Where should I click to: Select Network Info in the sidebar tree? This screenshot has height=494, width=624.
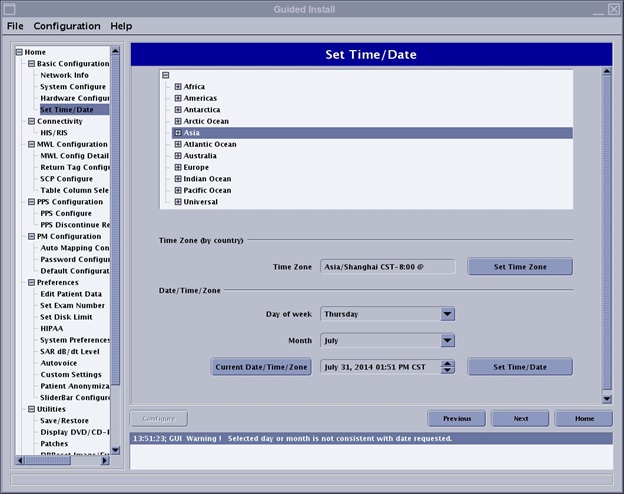click(64, 75)
